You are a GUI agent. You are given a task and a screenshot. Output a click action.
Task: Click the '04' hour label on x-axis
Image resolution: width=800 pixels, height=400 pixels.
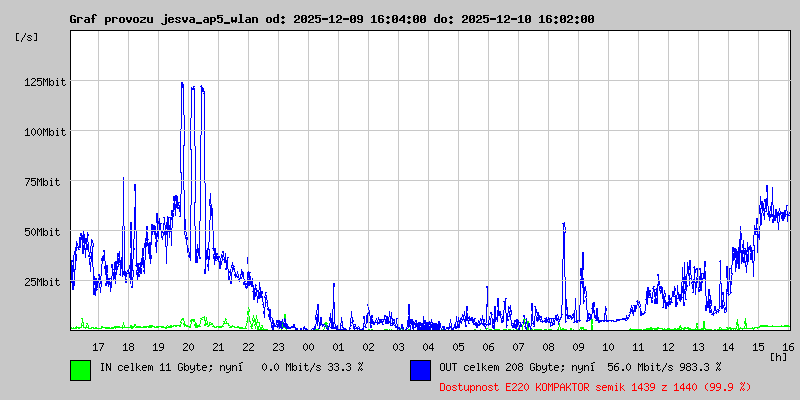pos(428,347)
